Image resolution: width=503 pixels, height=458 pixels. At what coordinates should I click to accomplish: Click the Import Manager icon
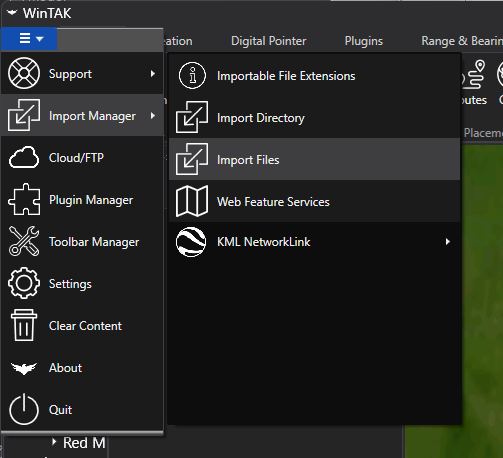pyautogui.click(x=24, y=115)
